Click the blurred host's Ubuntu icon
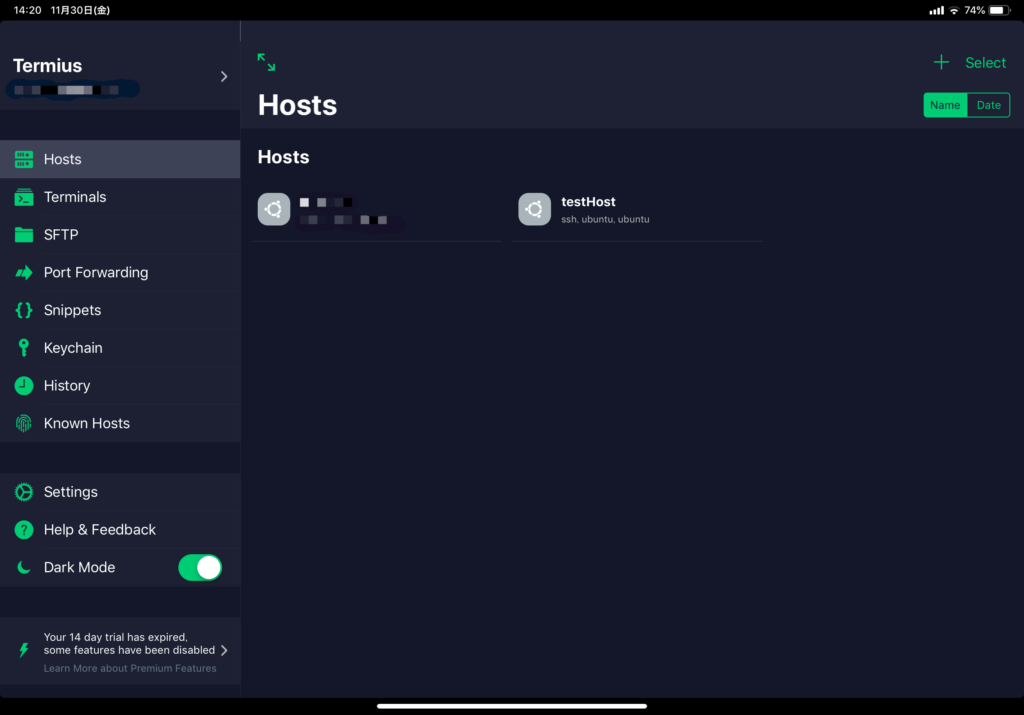The height and width of the screenshot is (715, 1024). point(274,209)
